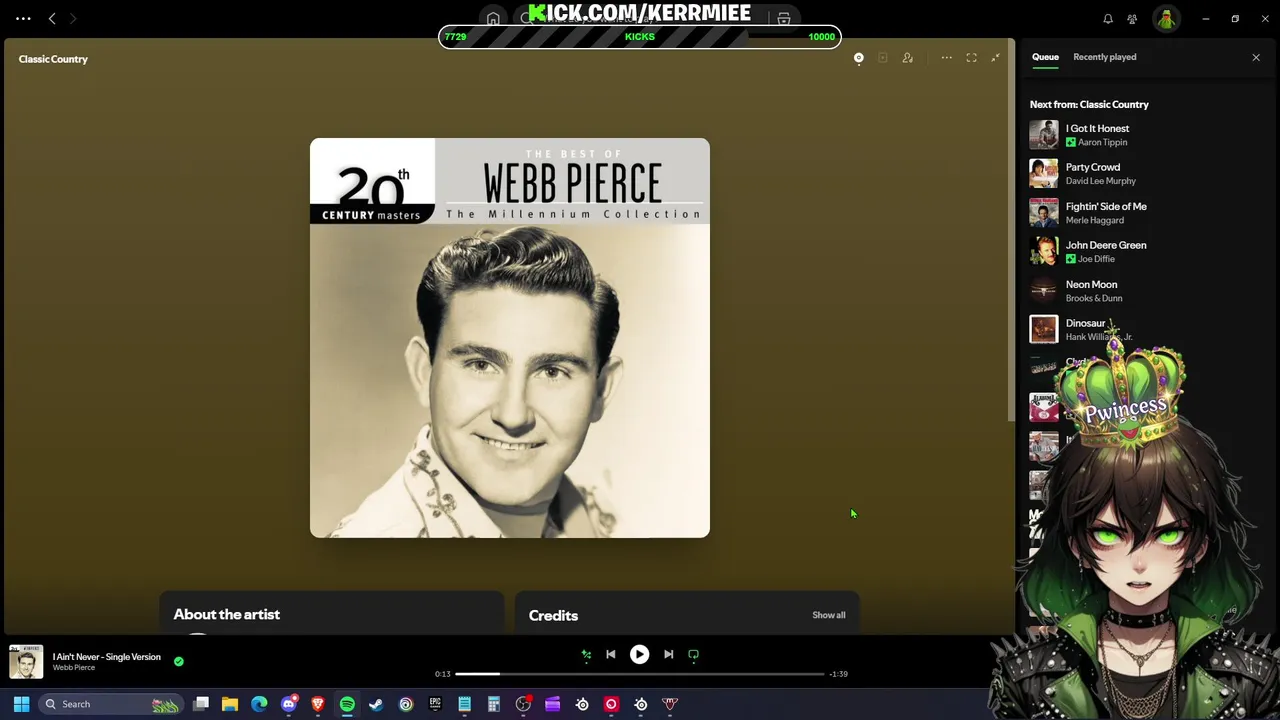Open the notifications bell

click(x=1108, y=19)
